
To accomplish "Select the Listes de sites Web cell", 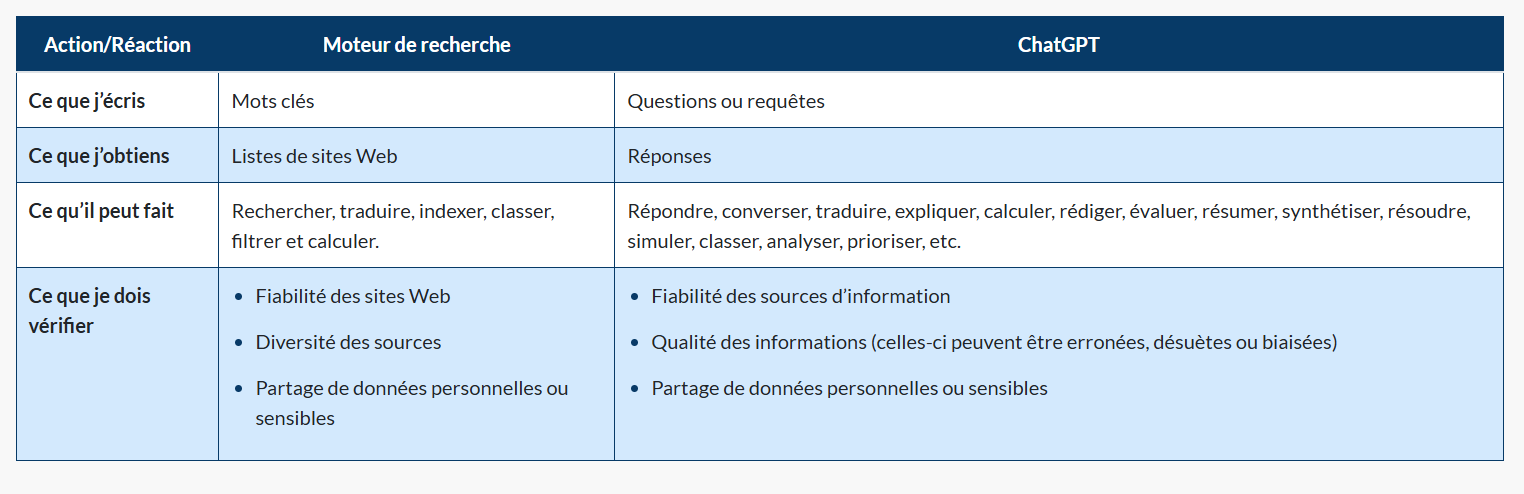I will tap(314, 156).
